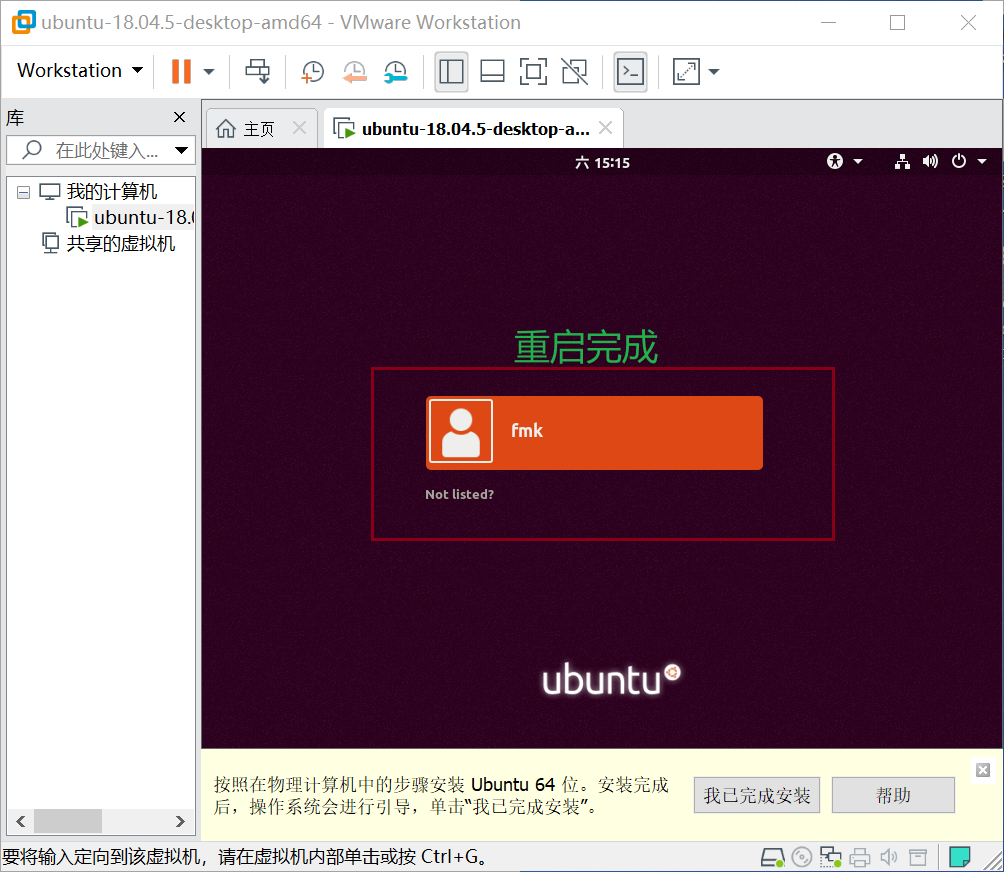The height and width of the screenshot is (872, 1004).
Task: Click the library horizontal scrollbar thumb
Action: [67, 821]
